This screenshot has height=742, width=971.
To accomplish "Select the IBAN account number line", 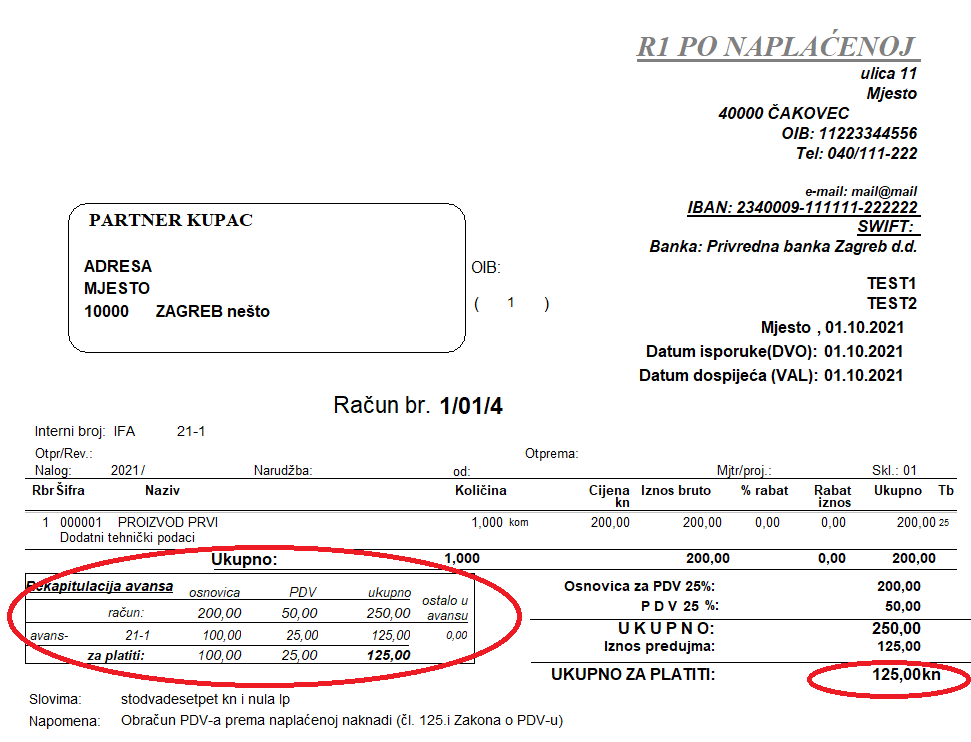I will [802, 208].
